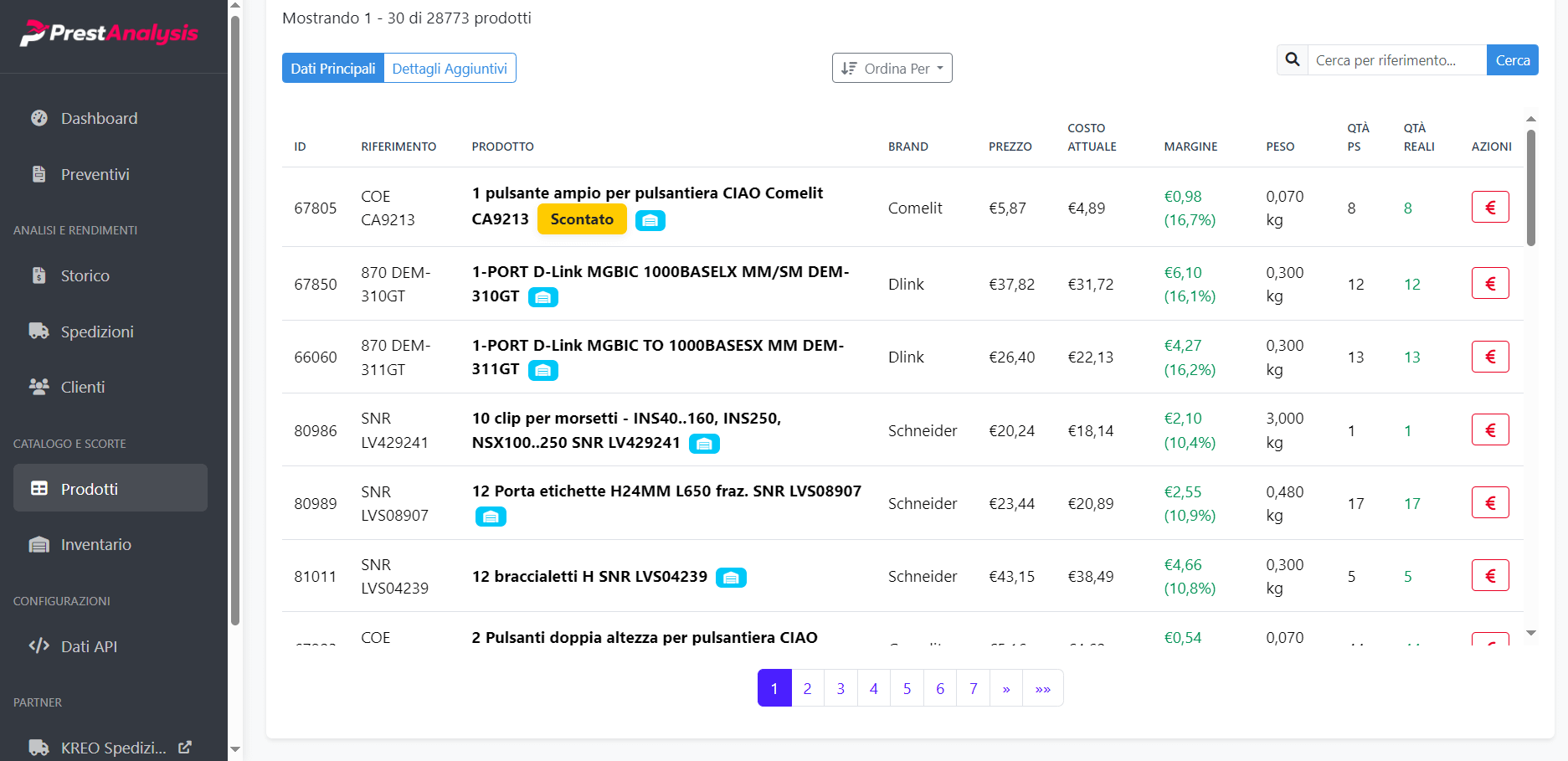
Task: Open the Ordina Per dropdown
Action: point(892,68)
